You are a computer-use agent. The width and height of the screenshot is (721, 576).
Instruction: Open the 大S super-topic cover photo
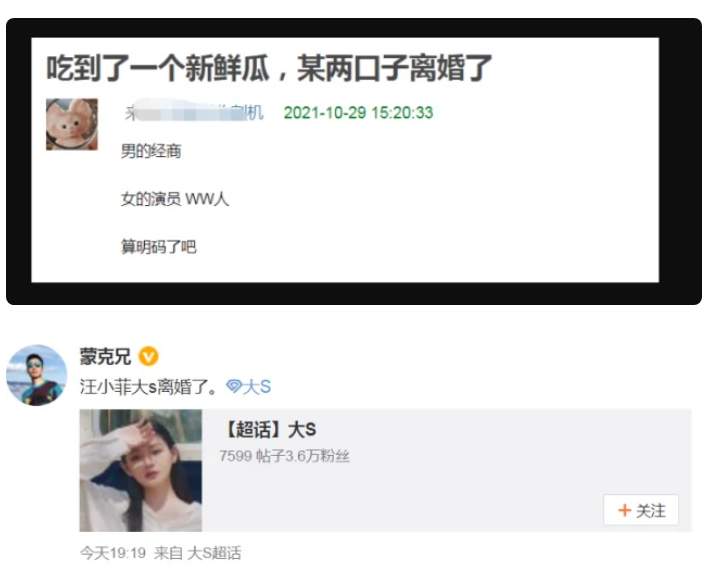click(141, 471)
